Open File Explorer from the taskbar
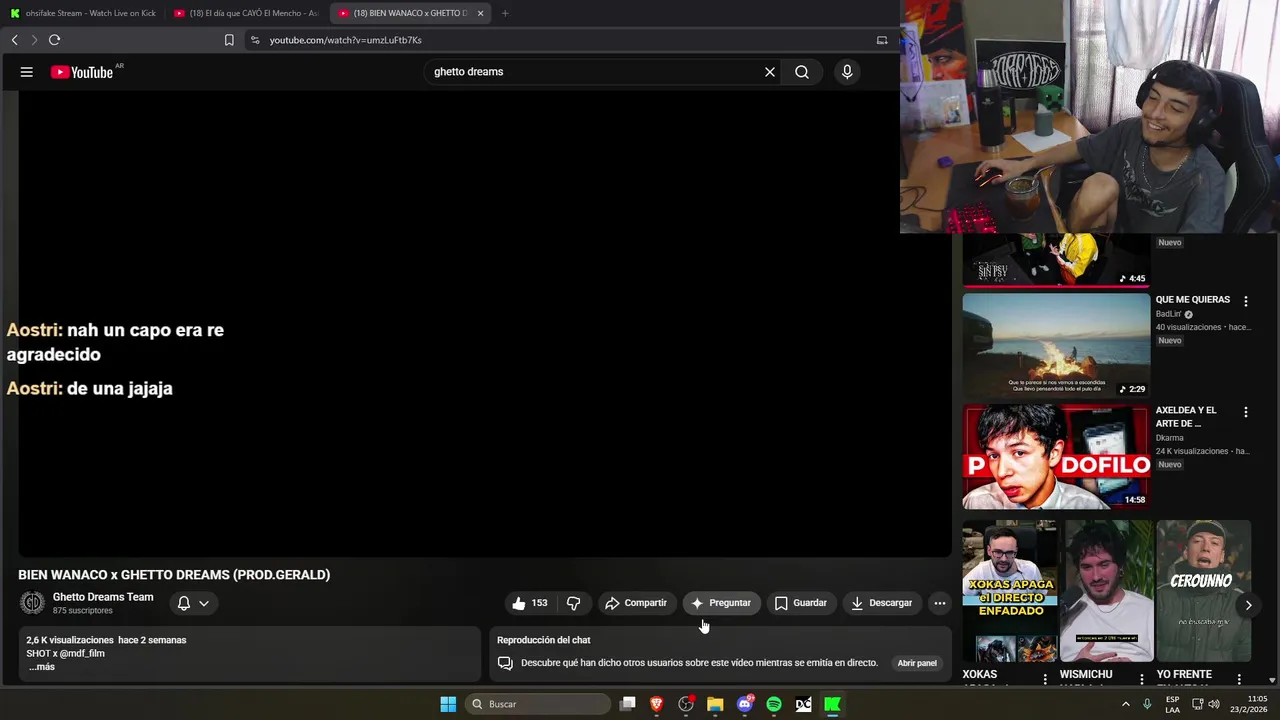The height and width of the screenshot is (720, 1280). 715,704
